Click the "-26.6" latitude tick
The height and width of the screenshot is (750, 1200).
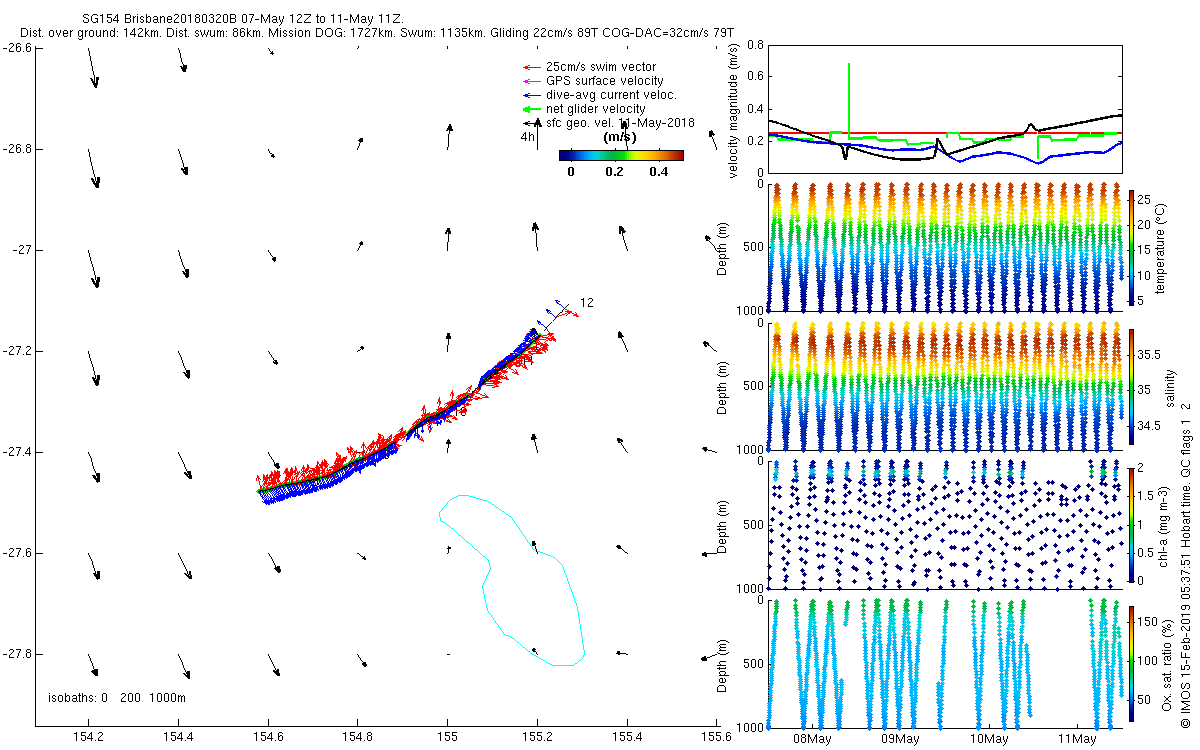(x=18, y=47)
